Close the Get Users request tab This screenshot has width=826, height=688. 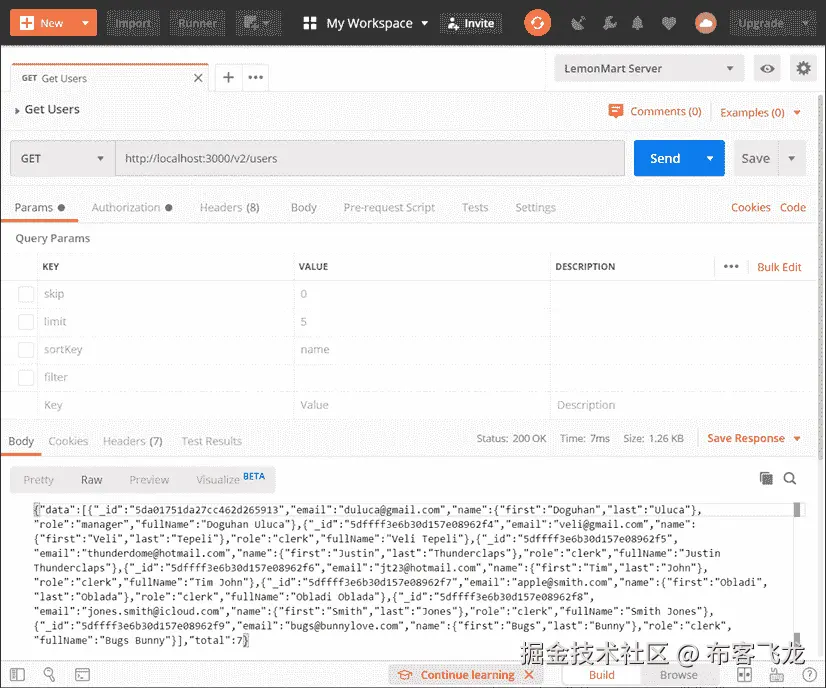(198, 78)
